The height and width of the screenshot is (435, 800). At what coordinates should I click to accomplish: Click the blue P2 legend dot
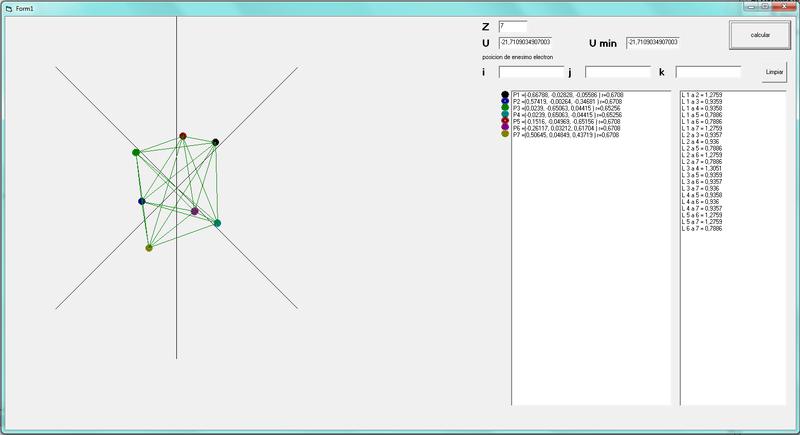pos(505,102)
